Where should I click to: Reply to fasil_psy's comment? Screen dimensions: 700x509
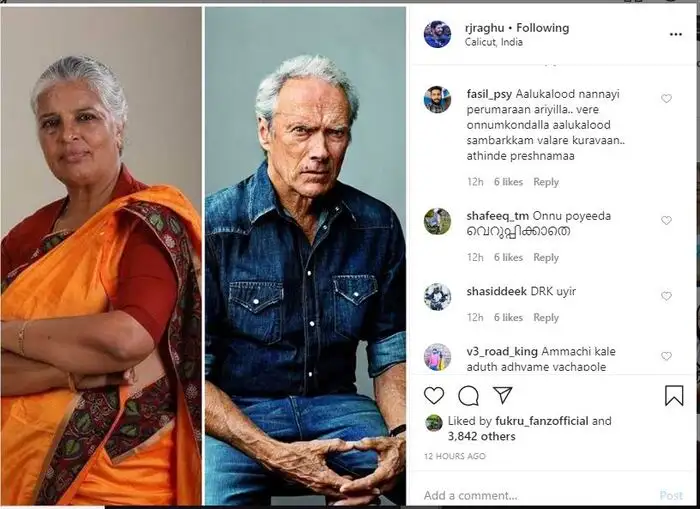click(x=546, y=182)
